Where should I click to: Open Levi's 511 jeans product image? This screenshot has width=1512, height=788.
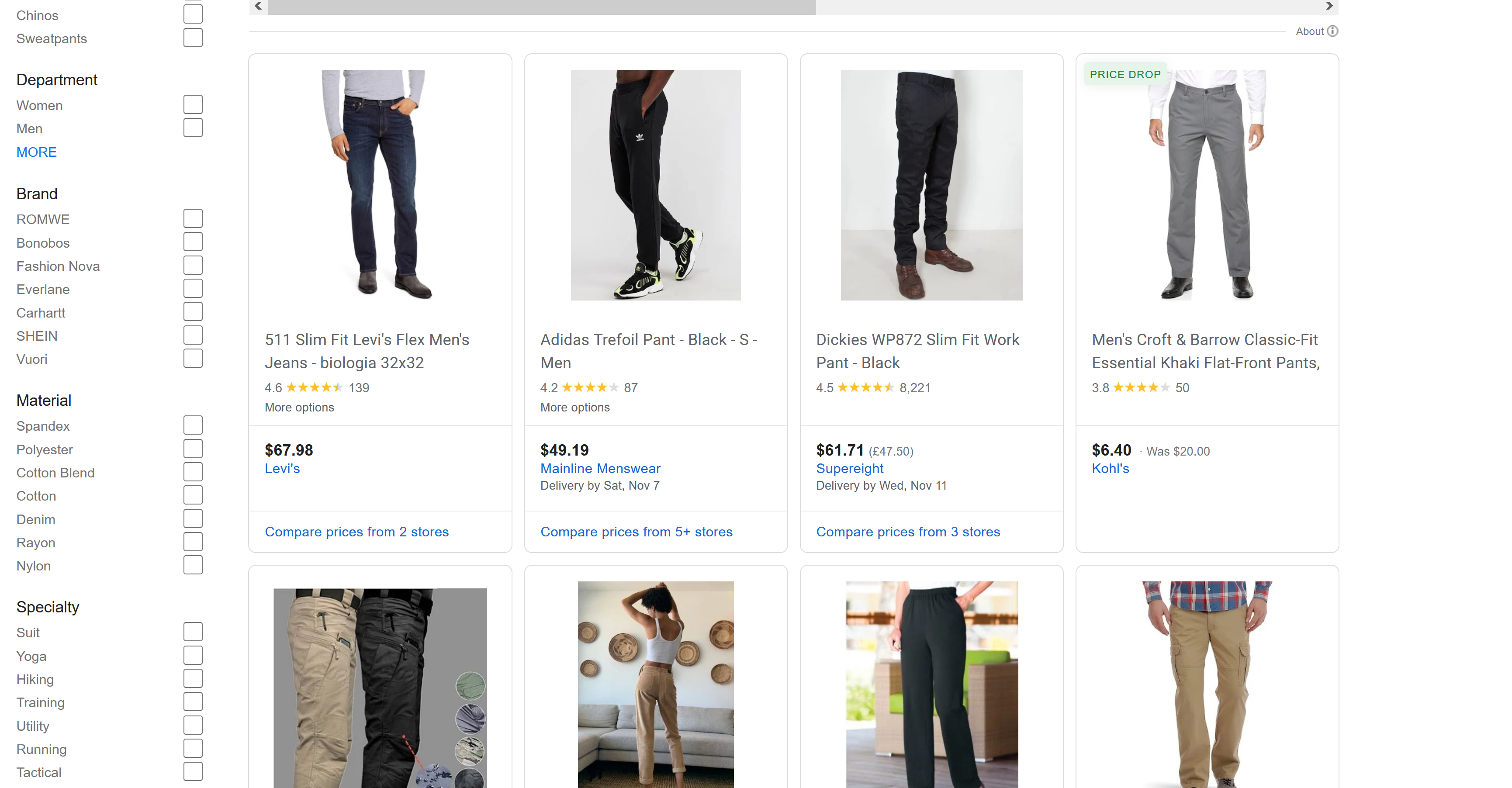click(x=380, y=185)
